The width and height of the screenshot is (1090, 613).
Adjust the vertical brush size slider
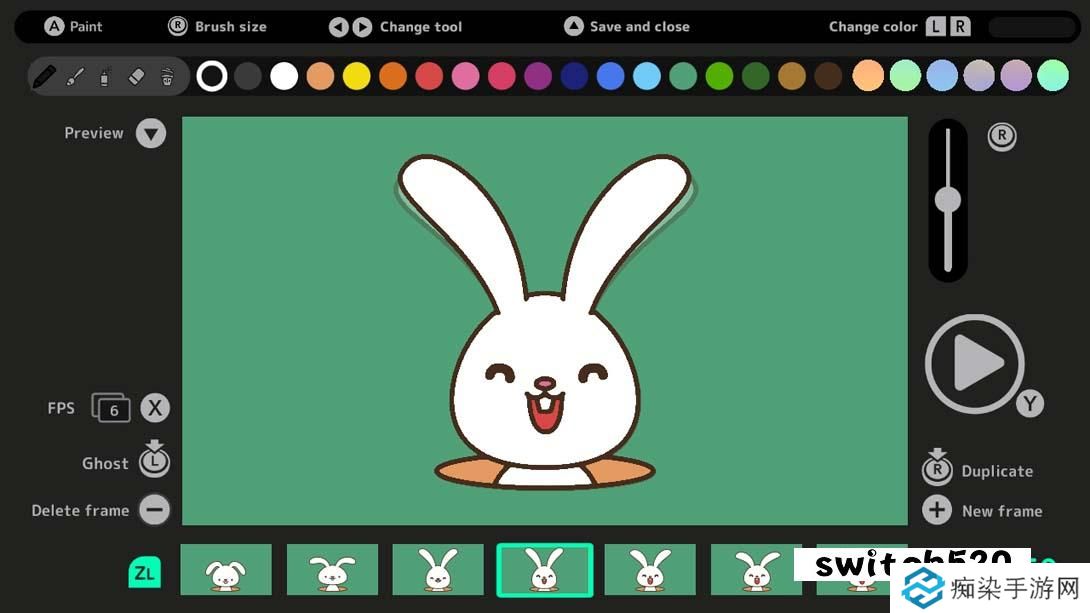click(947, 200)
